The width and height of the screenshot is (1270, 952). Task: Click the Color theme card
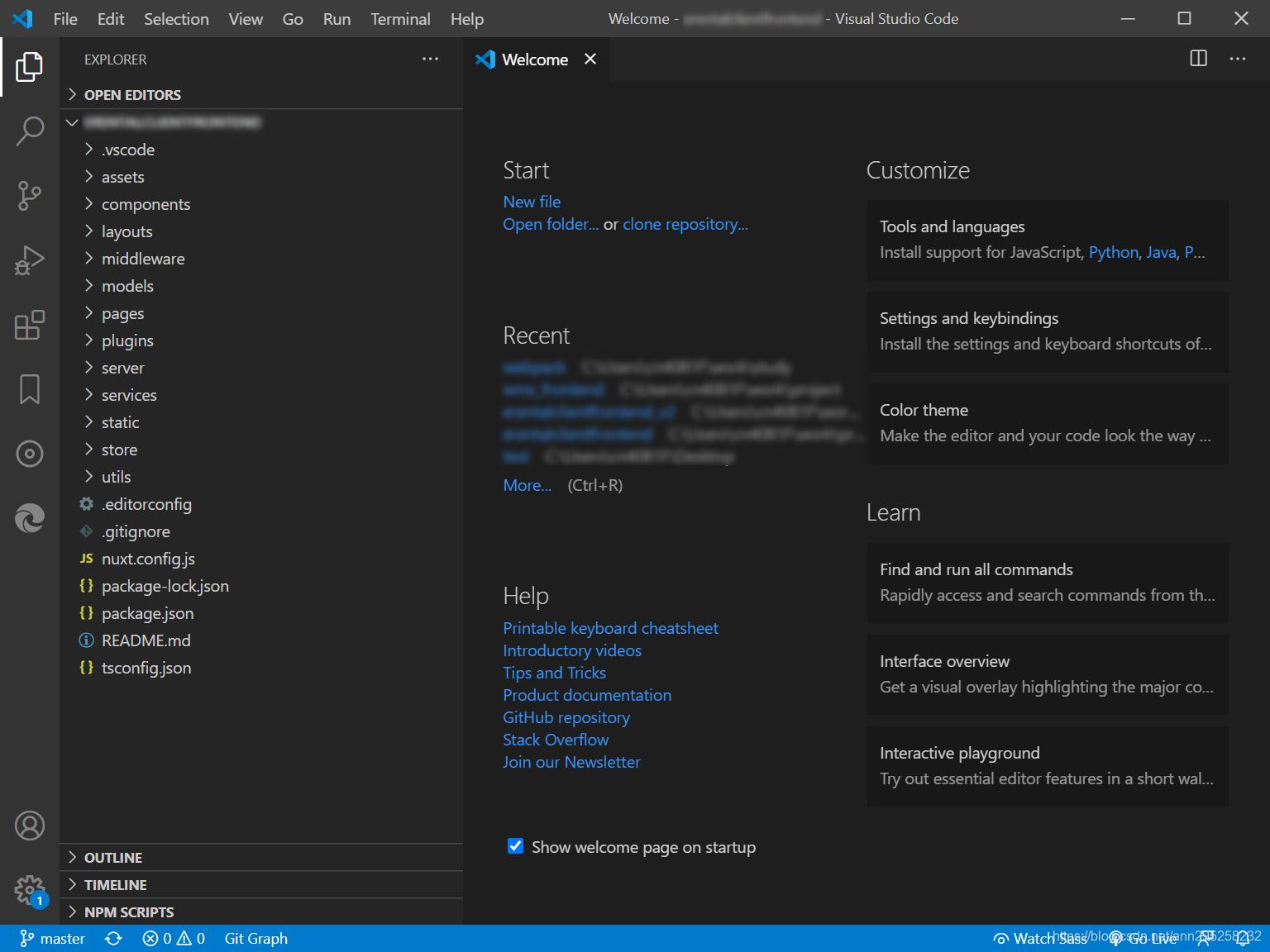point(1048,423)
